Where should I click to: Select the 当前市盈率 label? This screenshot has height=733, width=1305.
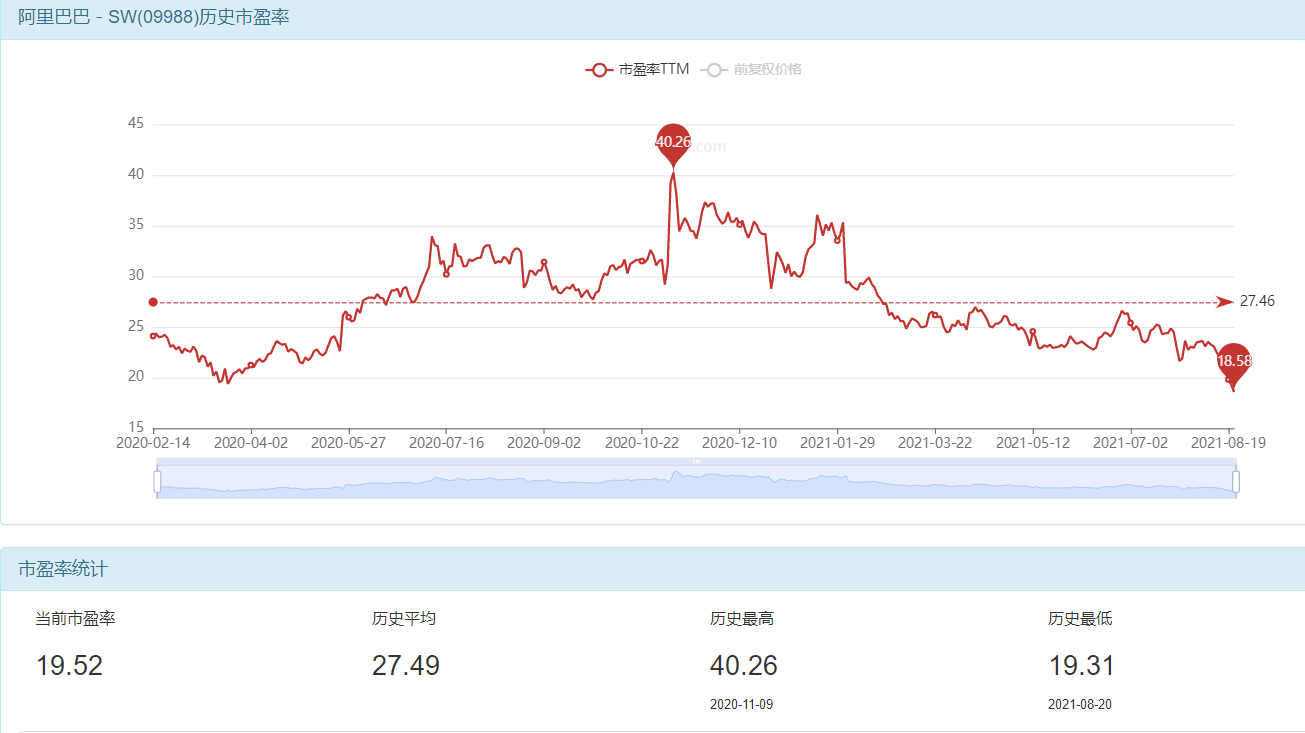pos(76,619)
